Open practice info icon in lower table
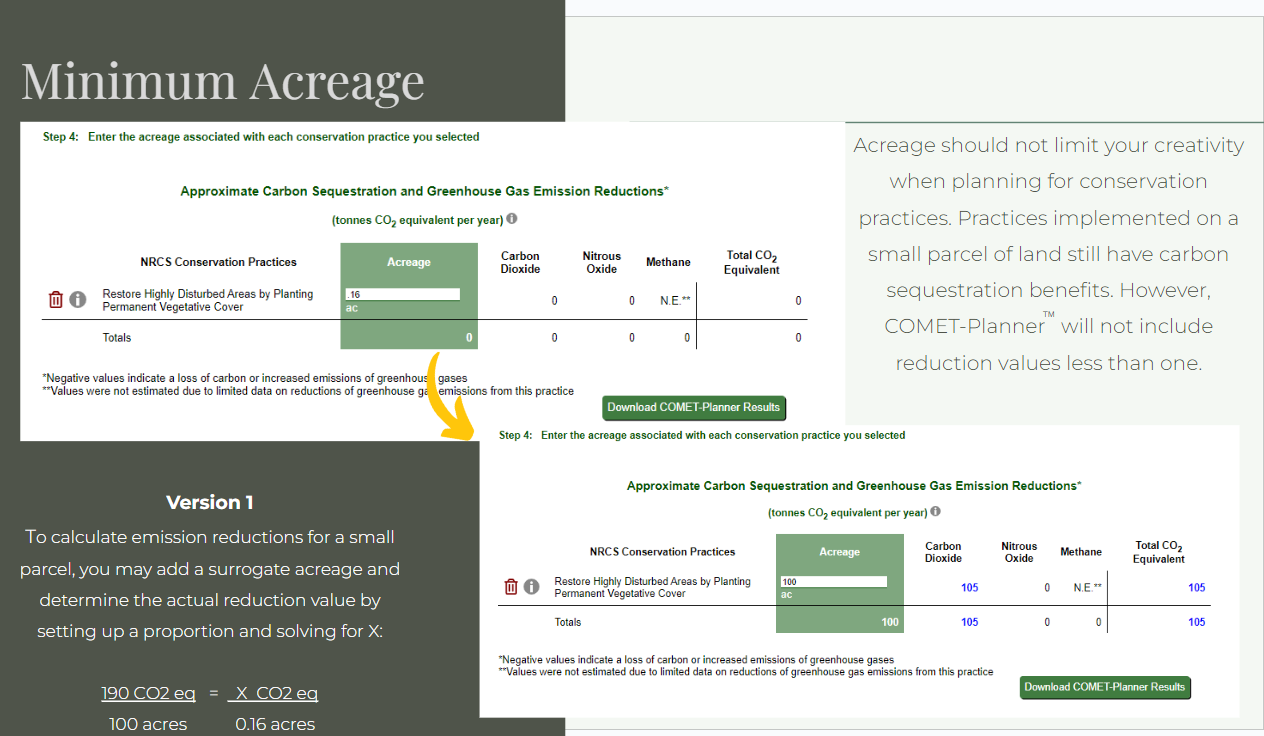This screenshot has height=736, width=1264. [x=532, y=587]
